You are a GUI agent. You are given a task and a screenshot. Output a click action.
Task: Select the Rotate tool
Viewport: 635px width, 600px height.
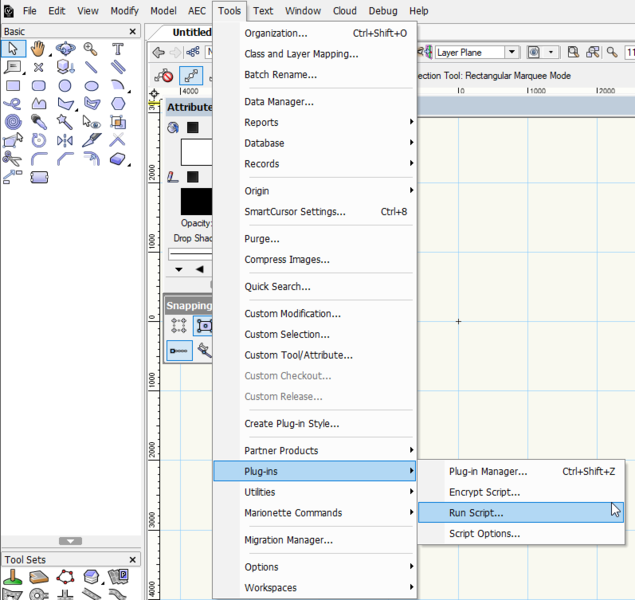click(39, 140)
